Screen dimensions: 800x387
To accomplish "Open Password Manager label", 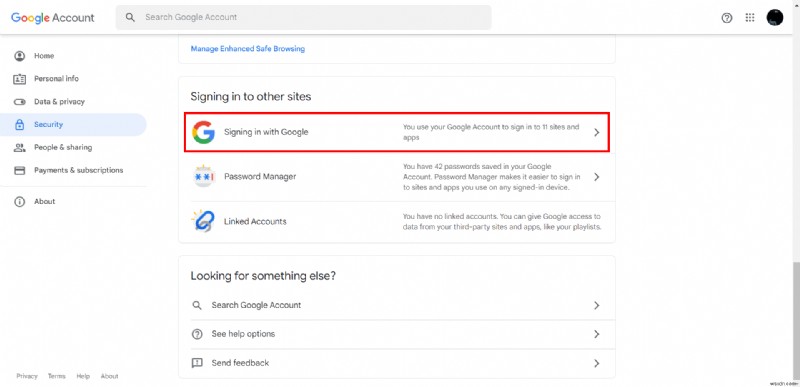I will click(260, 176).
